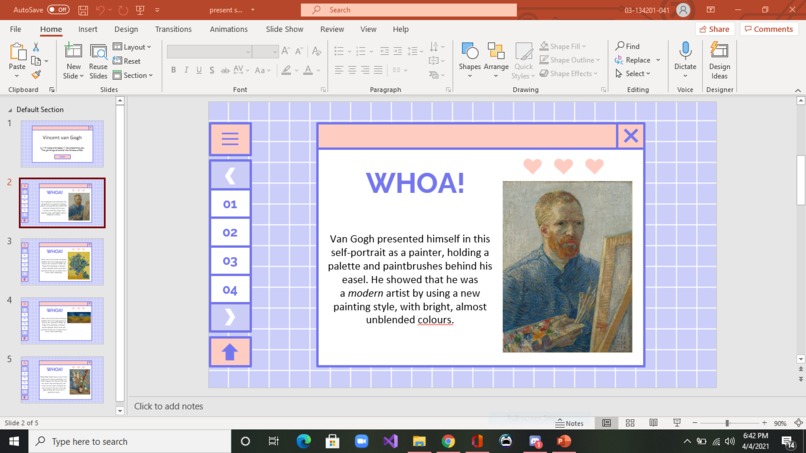
Task: Click Increase Font Size icon
Action: click(x=286, y=50)
